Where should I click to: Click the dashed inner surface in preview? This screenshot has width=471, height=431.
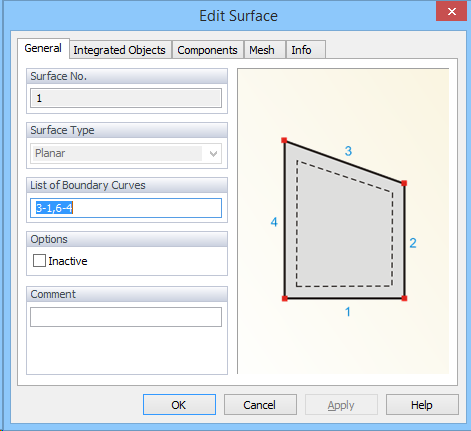pos(344,230)
